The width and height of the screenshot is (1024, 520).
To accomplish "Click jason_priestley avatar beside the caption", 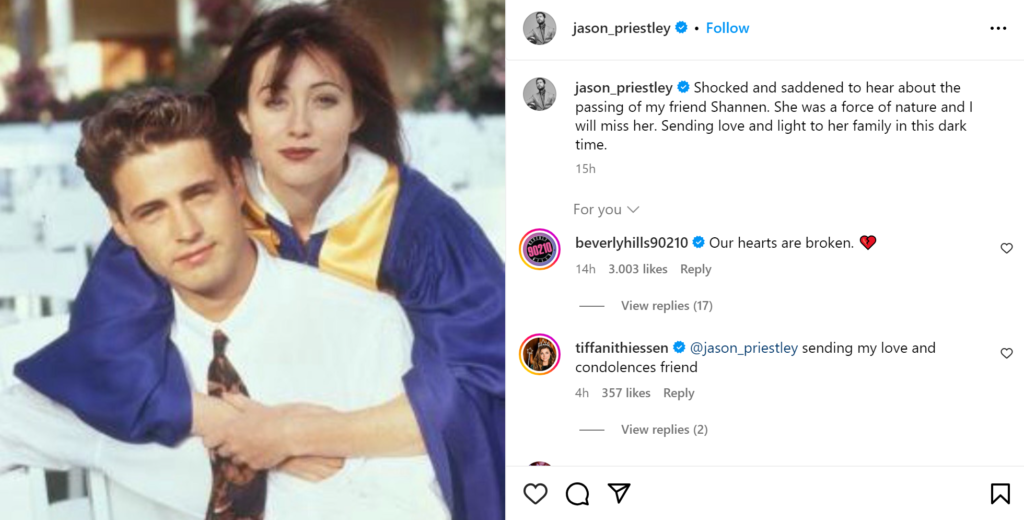I will click(540, 94).
